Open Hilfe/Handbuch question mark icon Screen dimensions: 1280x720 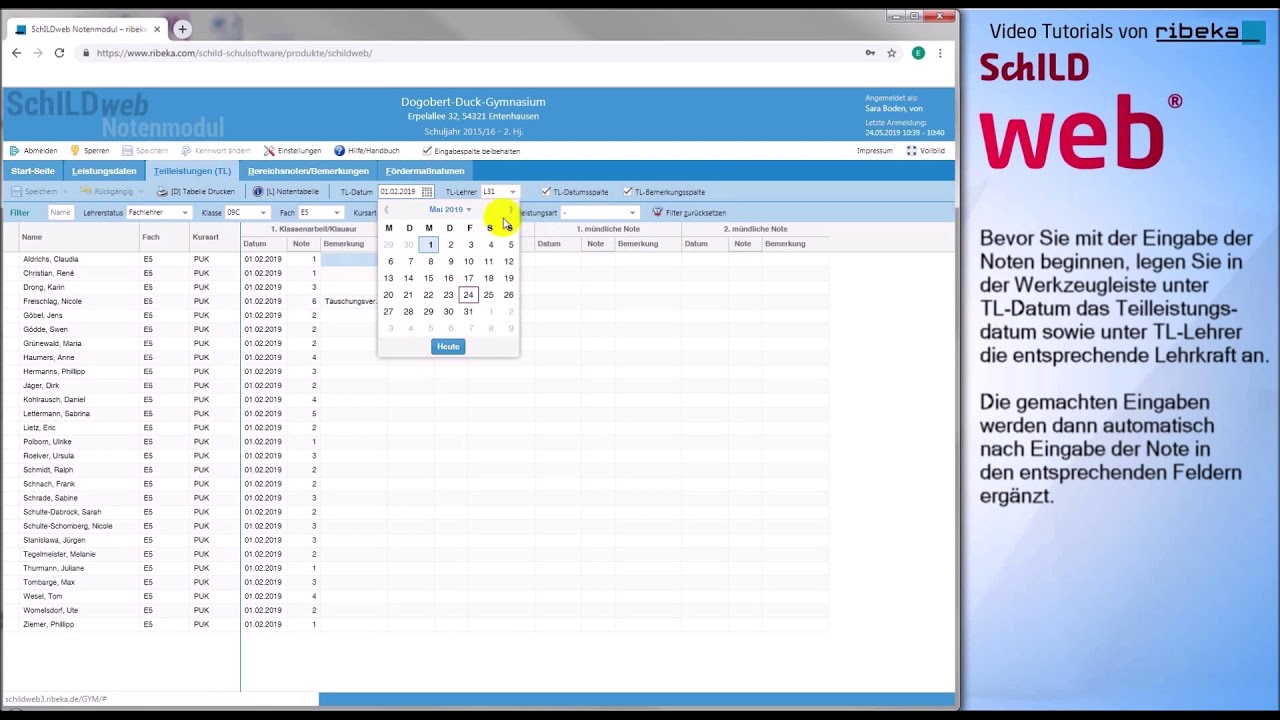339,151
